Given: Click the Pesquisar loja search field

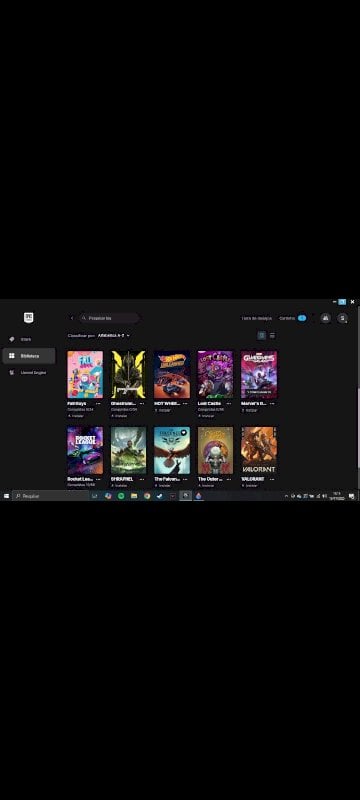Looking at the screenshot, I should click(109, 318).
